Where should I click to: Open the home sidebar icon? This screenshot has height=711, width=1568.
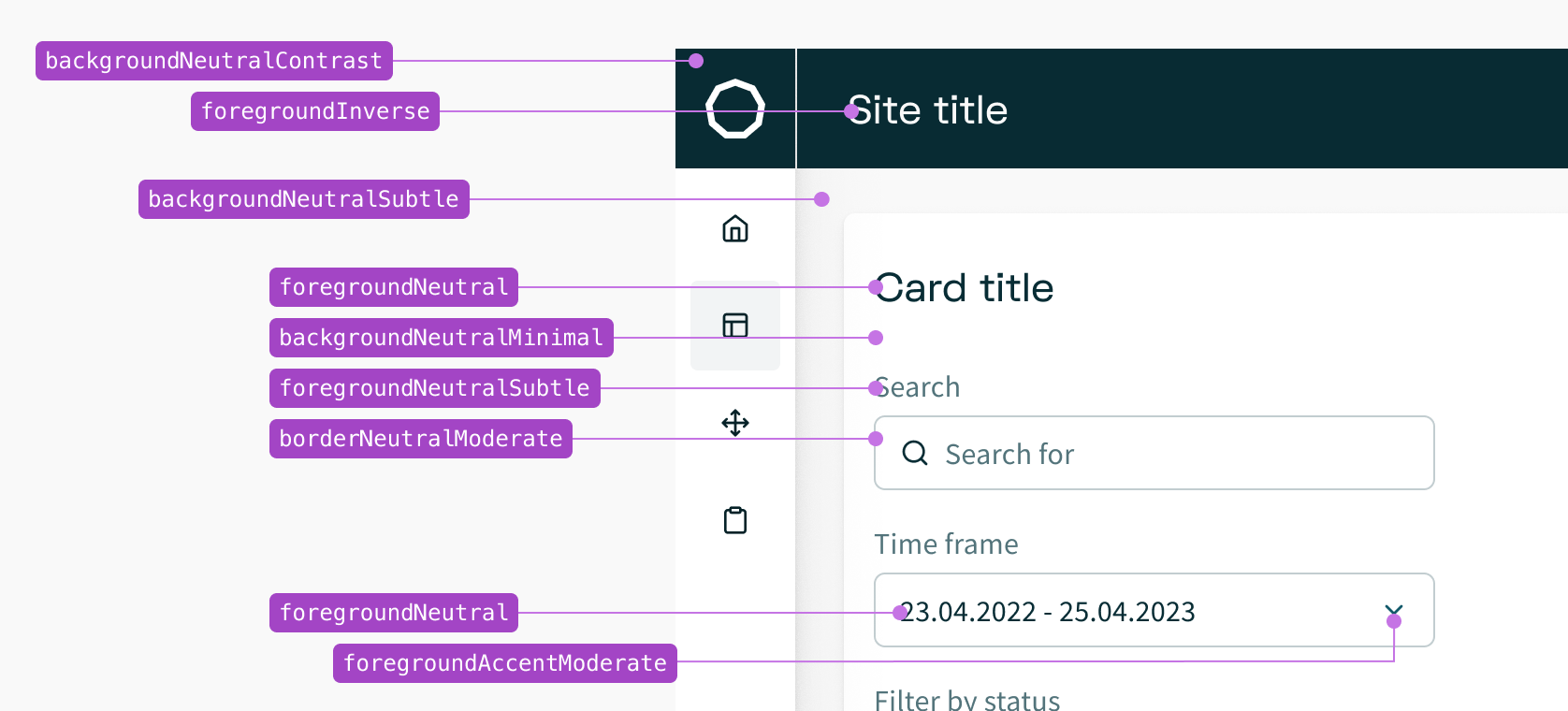[735, 228]
